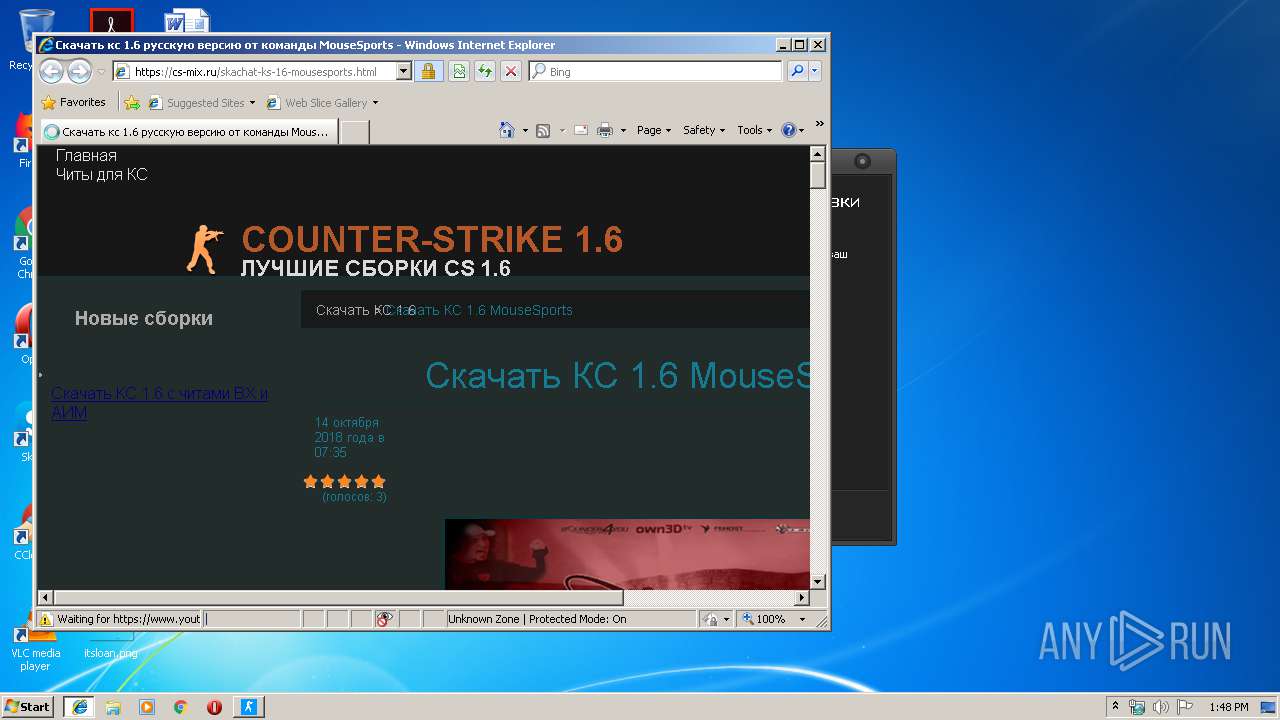Viewport: 1280px width, 720px height.
Task: Click the volume speaker tray icon
Action: (x=1161, y=707)
